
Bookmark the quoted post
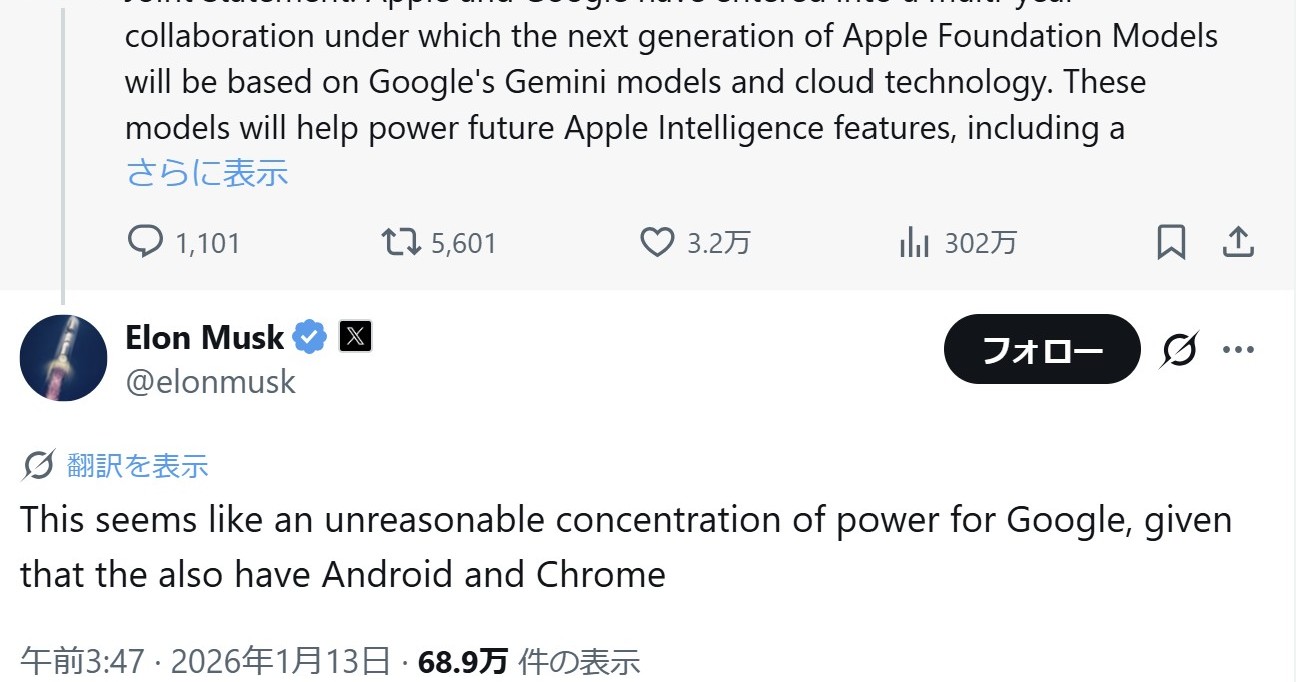[1172, 241]
